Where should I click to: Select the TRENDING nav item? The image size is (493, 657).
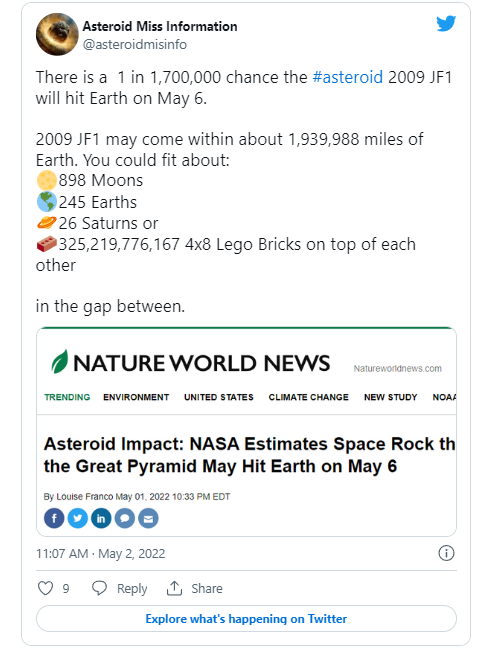(x=67, y=397)
